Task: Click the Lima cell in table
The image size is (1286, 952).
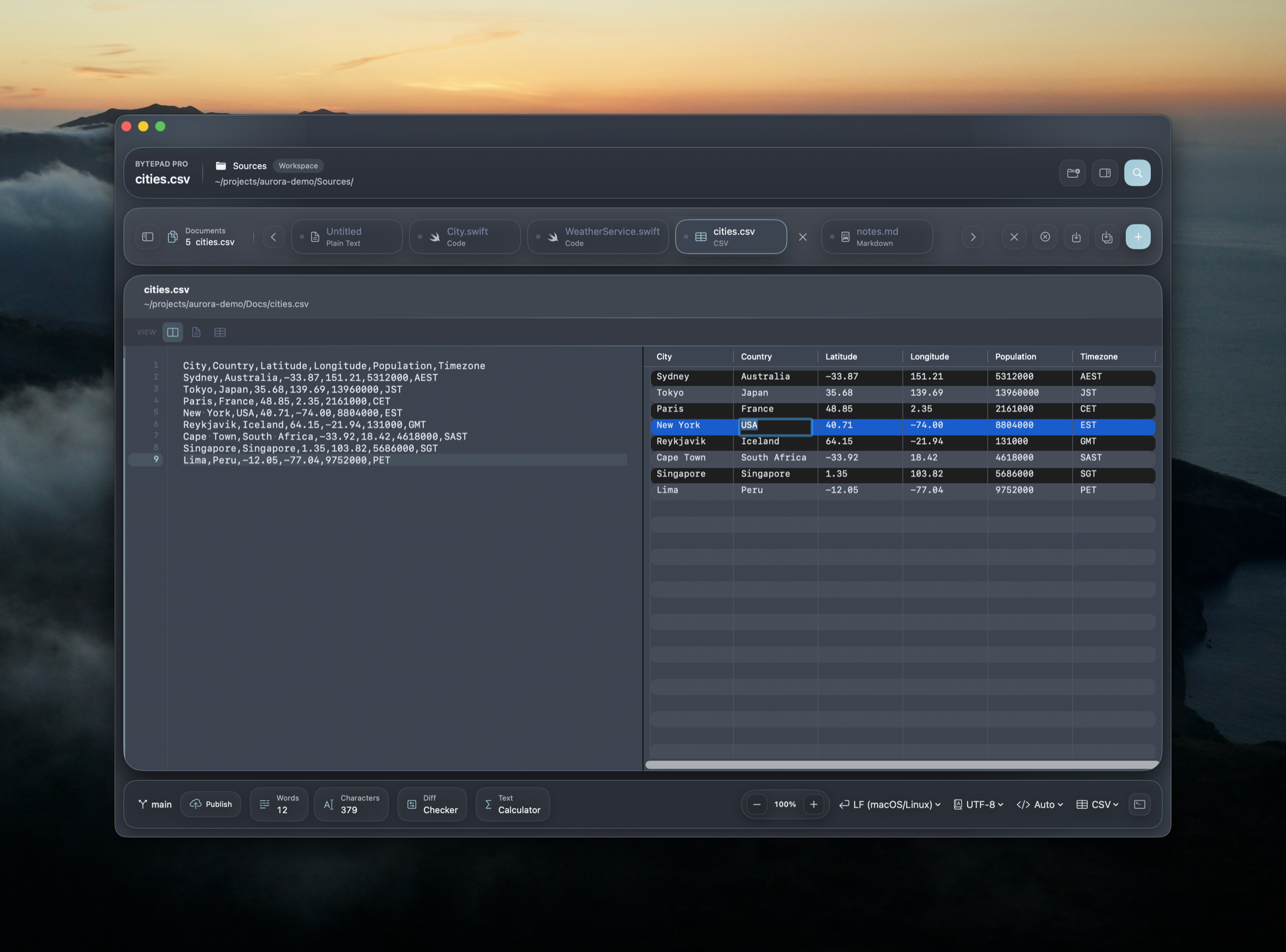Action: (692, 490)
